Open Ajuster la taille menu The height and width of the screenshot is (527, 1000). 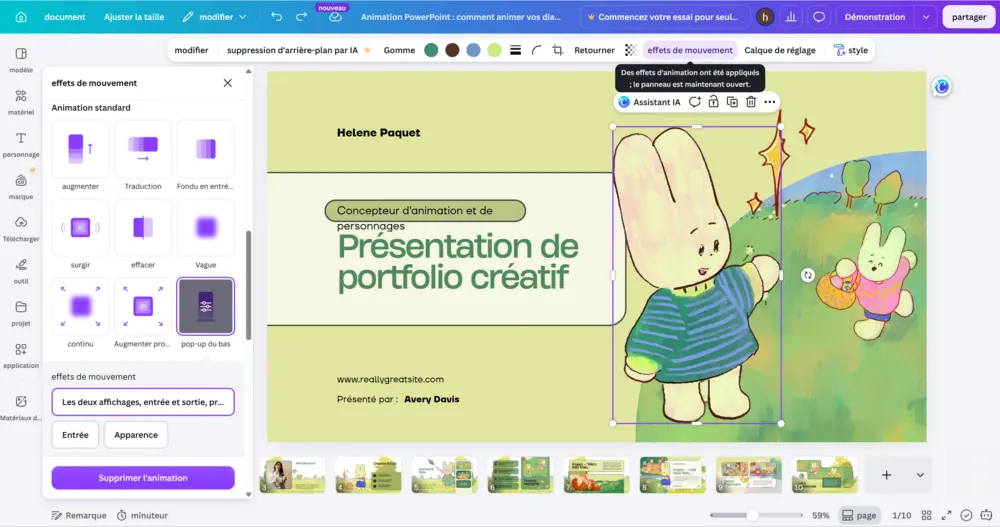(134, 17)
